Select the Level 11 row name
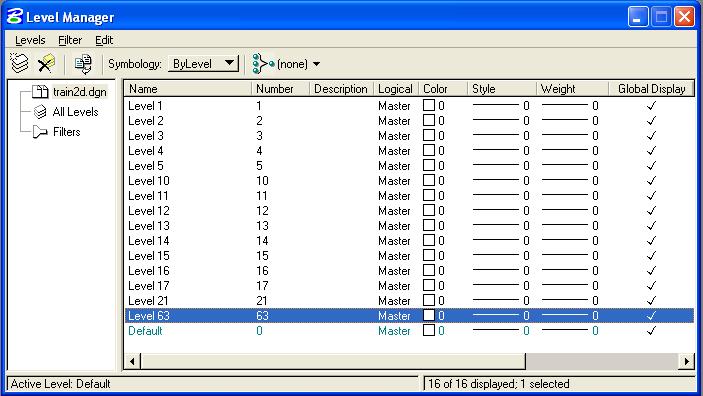The image size is (703, 396). [148, 196]
